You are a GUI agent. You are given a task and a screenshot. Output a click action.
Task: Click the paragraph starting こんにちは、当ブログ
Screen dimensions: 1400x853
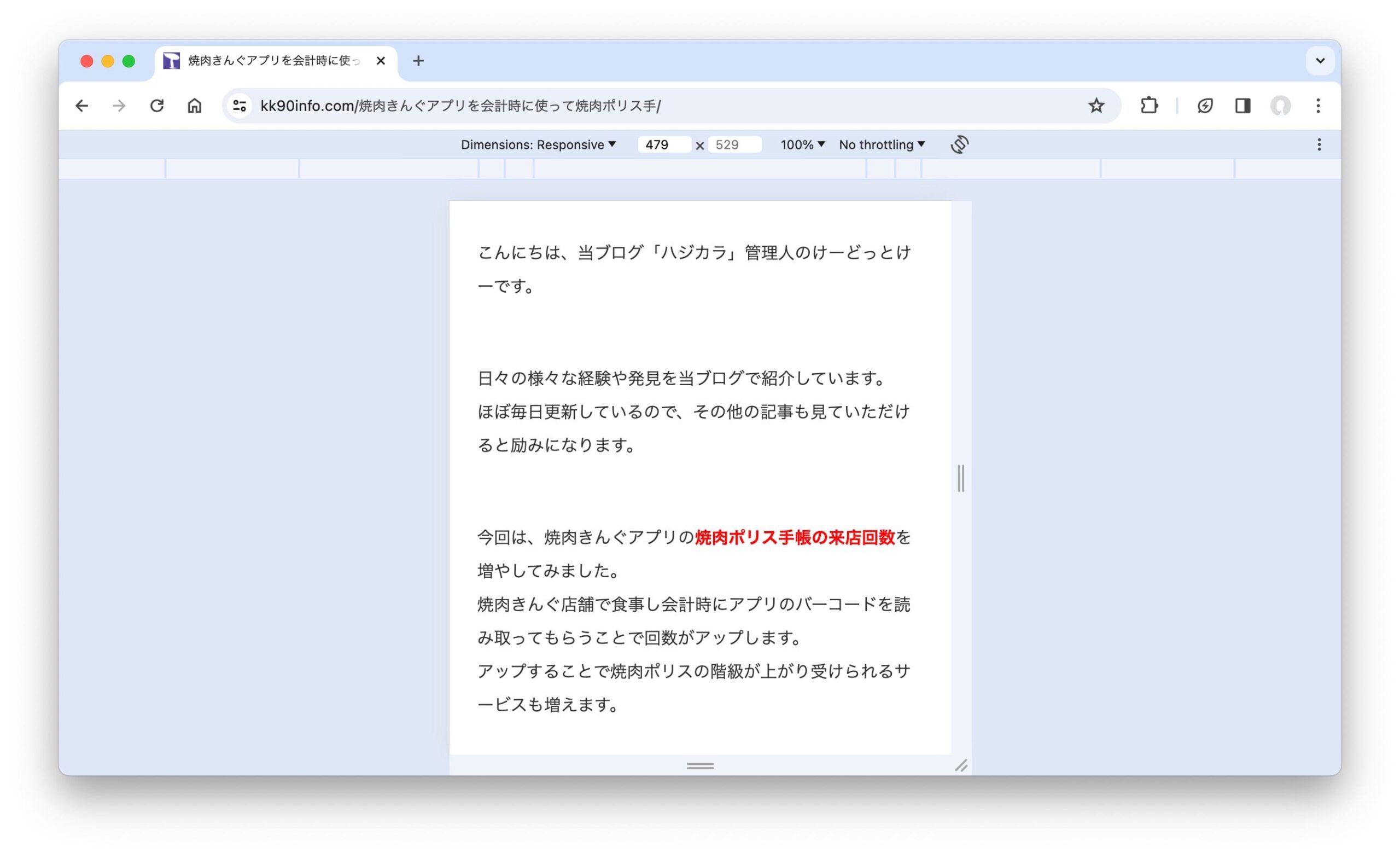[x=694, y=269]
